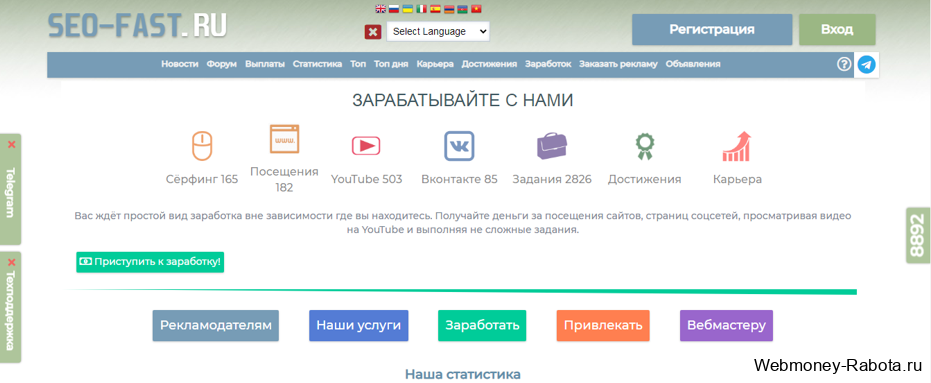The height and width of the screenshot is (383, 931).
Task: Click the Сёрфинг mouse icon
Action: [x=202, y=146]
